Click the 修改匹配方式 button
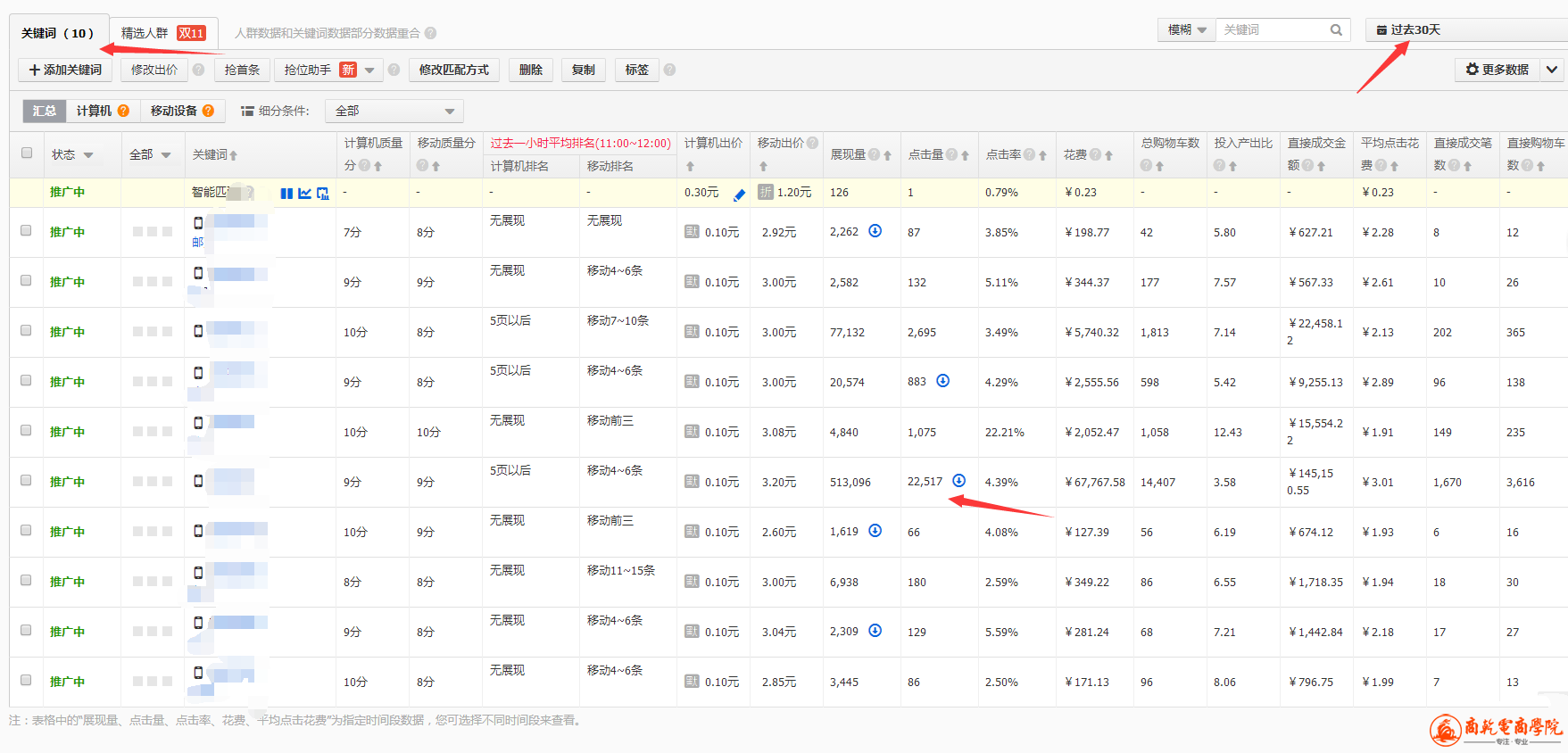1568x753 pixels. coord(453,70)
